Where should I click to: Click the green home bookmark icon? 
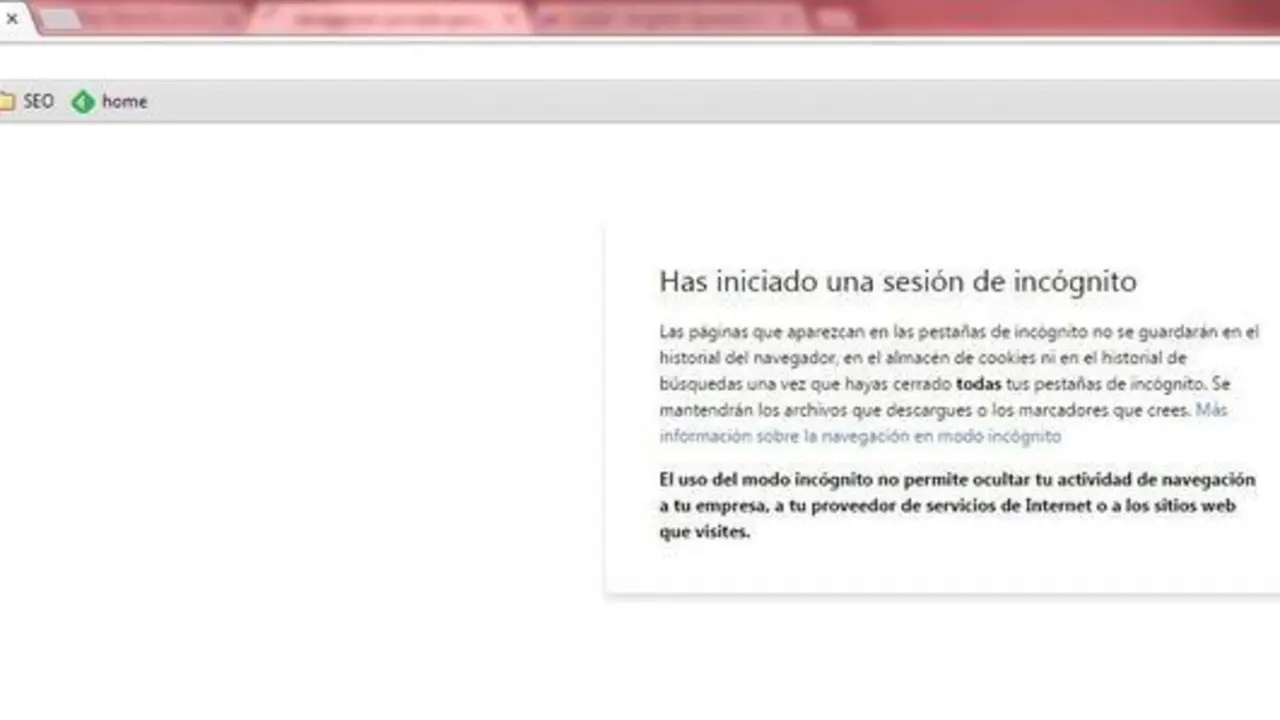coord(83,101)
